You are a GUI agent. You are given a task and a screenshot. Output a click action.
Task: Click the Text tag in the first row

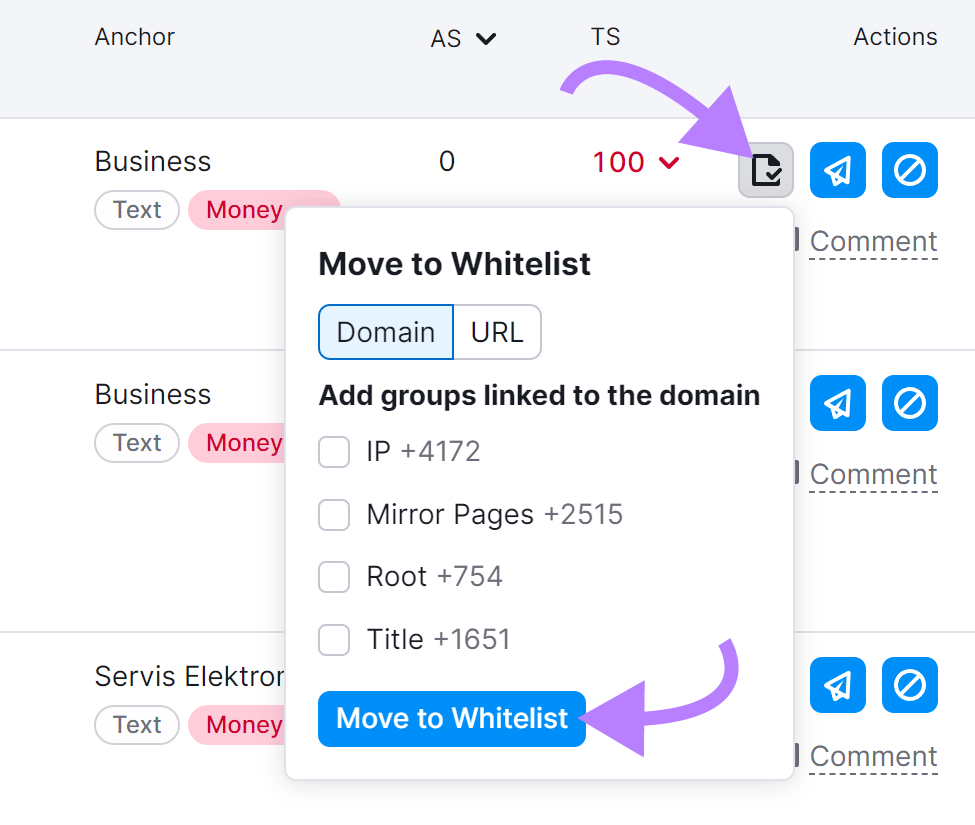click(137, 210)
